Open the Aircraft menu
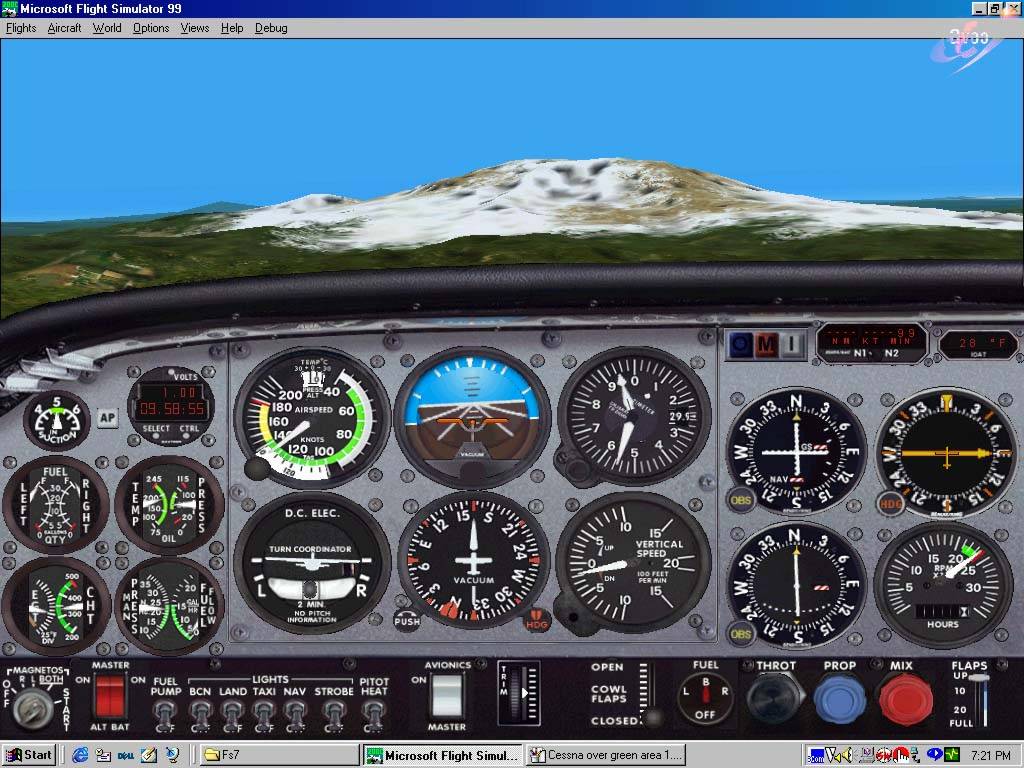Viewport: 1024px width, 768px height. point(64,28)
